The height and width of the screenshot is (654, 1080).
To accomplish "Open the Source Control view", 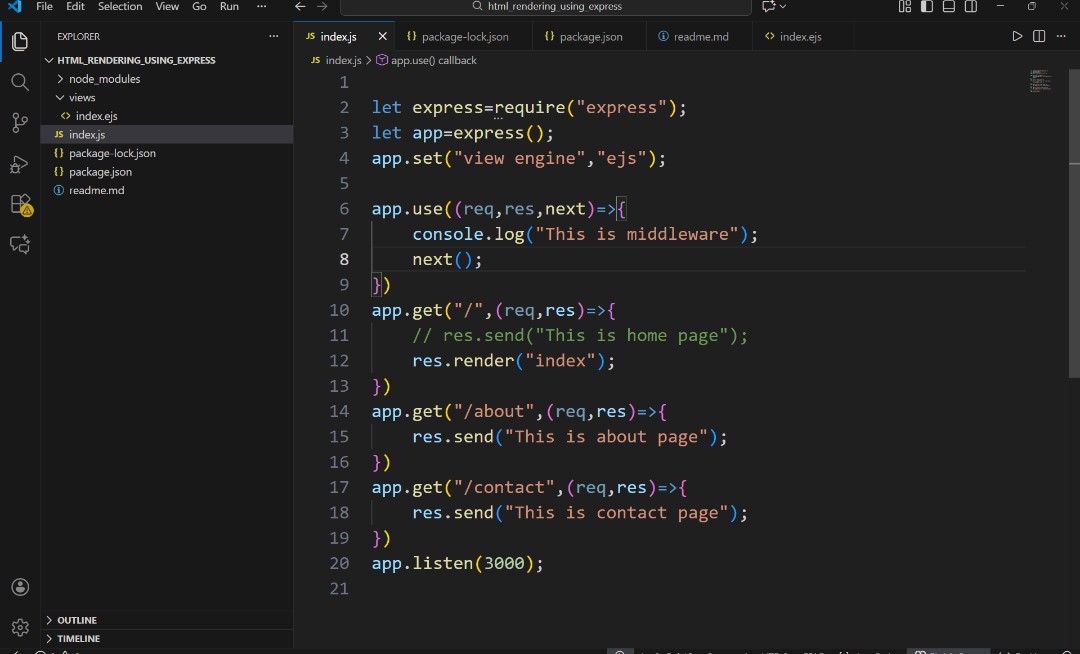I will click(20, 123).
